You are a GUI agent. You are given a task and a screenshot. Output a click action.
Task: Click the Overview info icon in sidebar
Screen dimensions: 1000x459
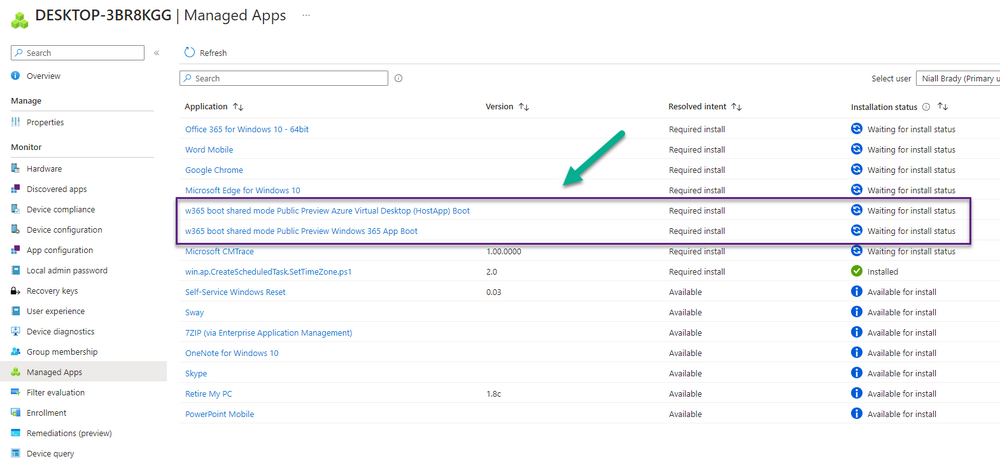[16, 76]
